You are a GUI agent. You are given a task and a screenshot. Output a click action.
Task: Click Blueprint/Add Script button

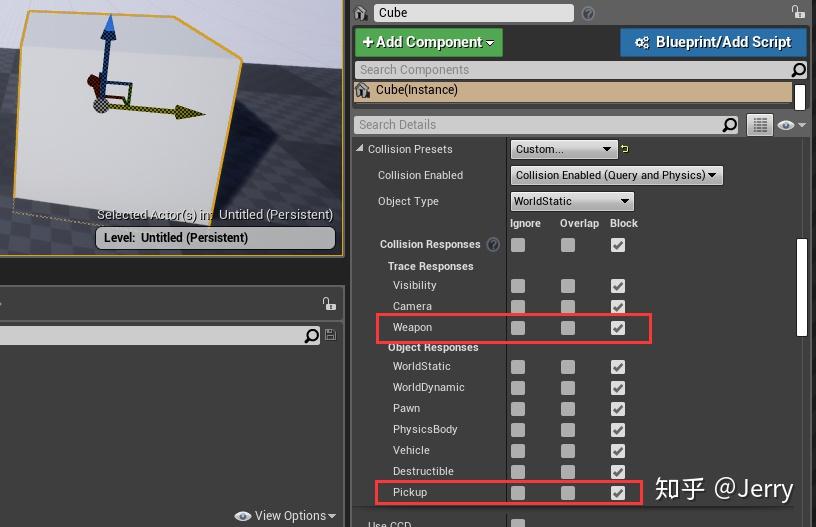[x=713, y=42]
